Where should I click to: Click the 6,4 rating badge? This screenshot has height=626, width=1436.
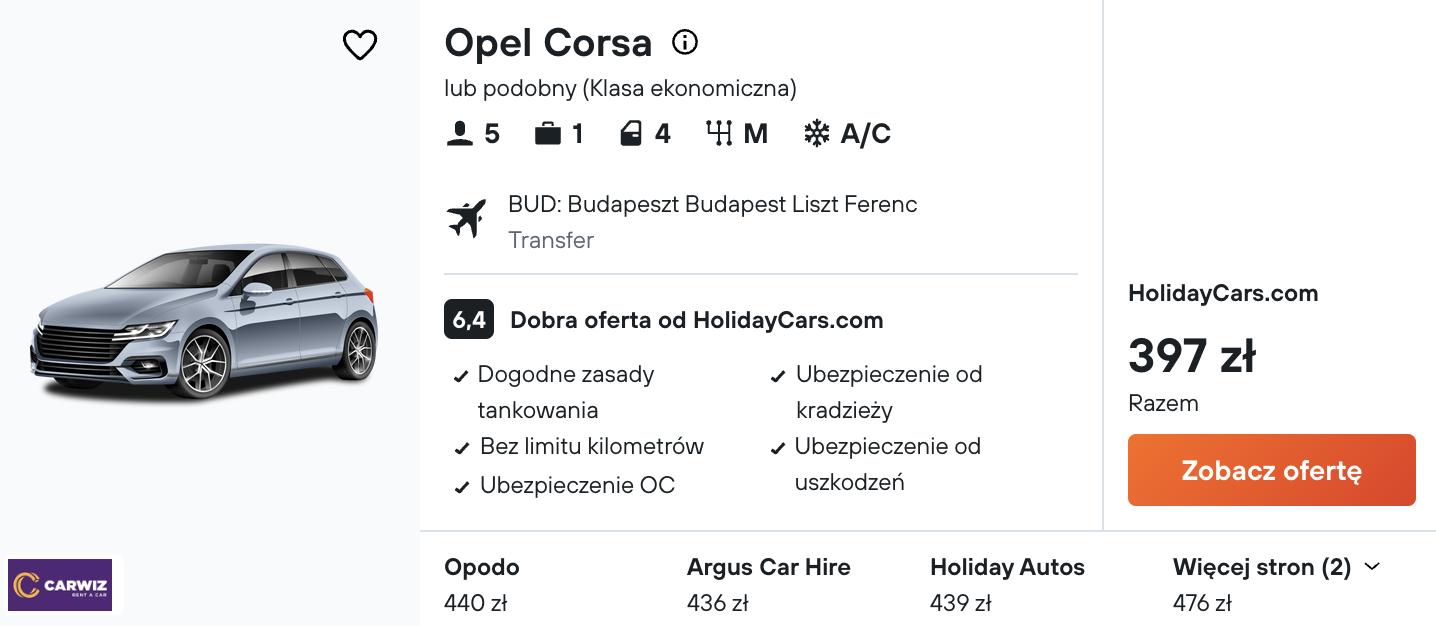coord(469,320)
